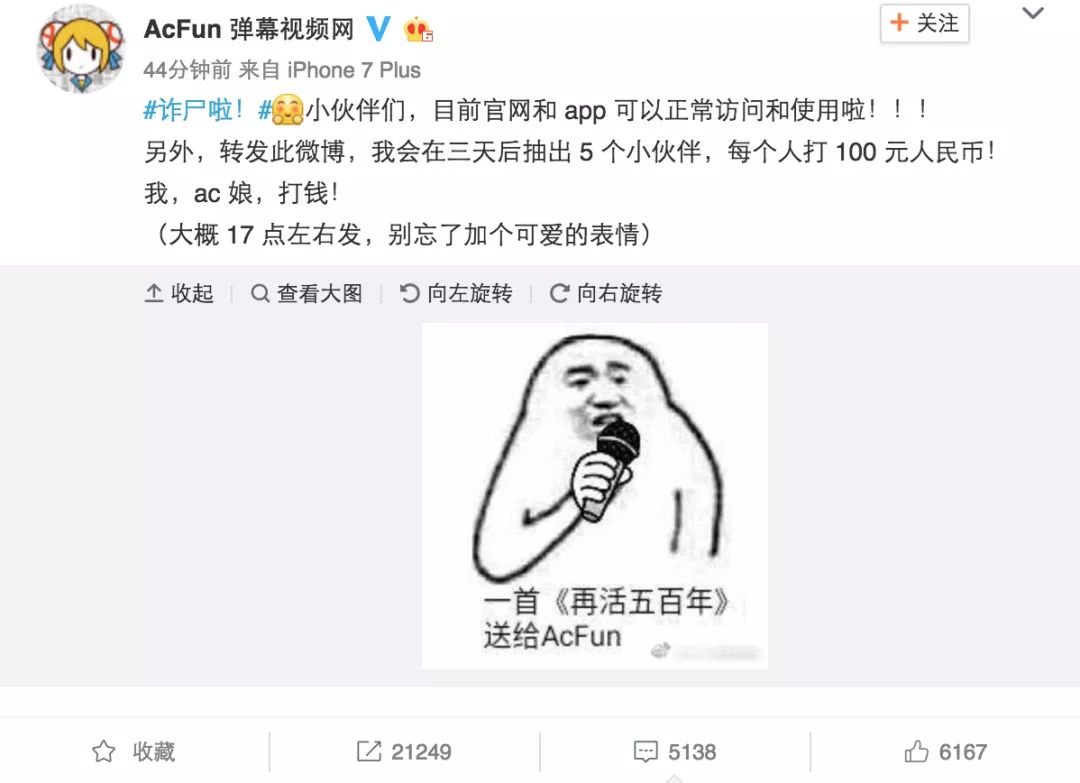The image size is (1080, 783).
Task: Click the singing meme image
Action: click(x=594, y=496)
